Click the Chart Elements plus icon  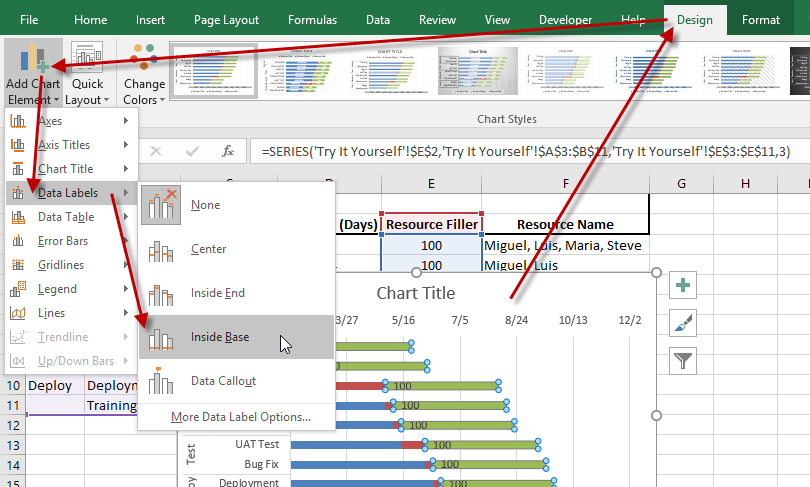pyautogui.click(x=684, y=285)
